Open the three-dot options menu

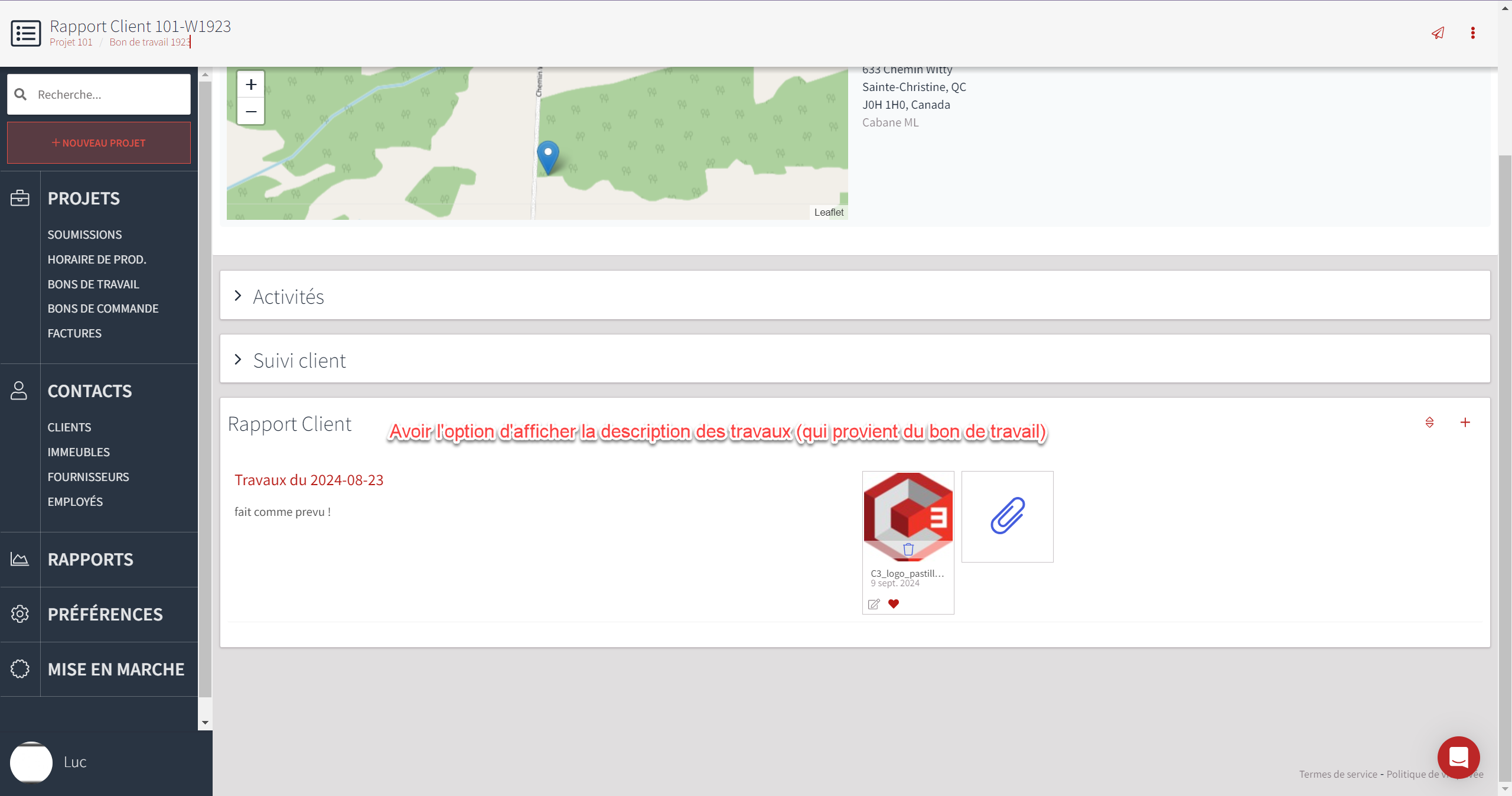coord(1472,33)
